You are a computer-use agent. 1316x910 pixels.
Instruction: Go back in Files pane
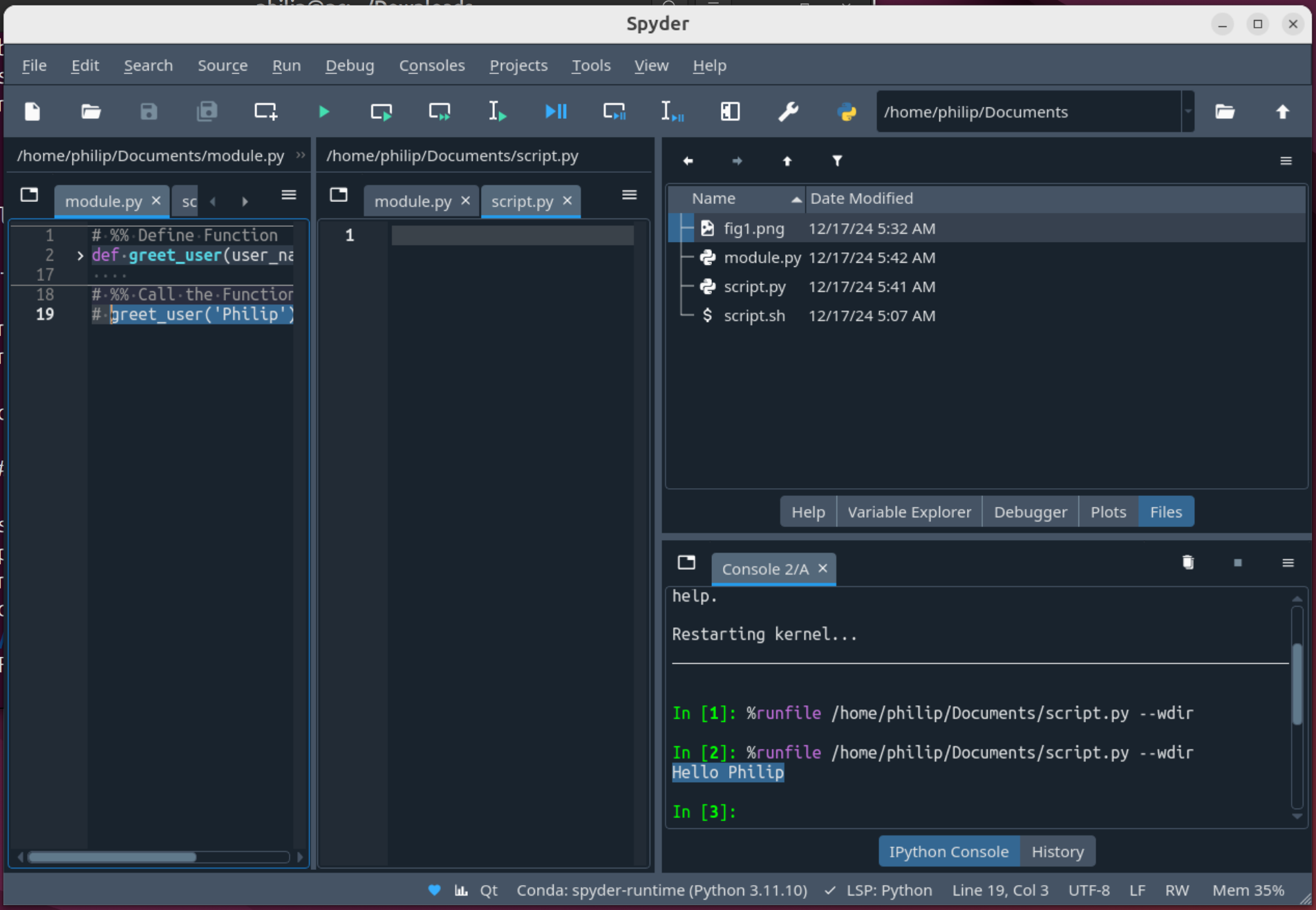[x=688, y=161]
